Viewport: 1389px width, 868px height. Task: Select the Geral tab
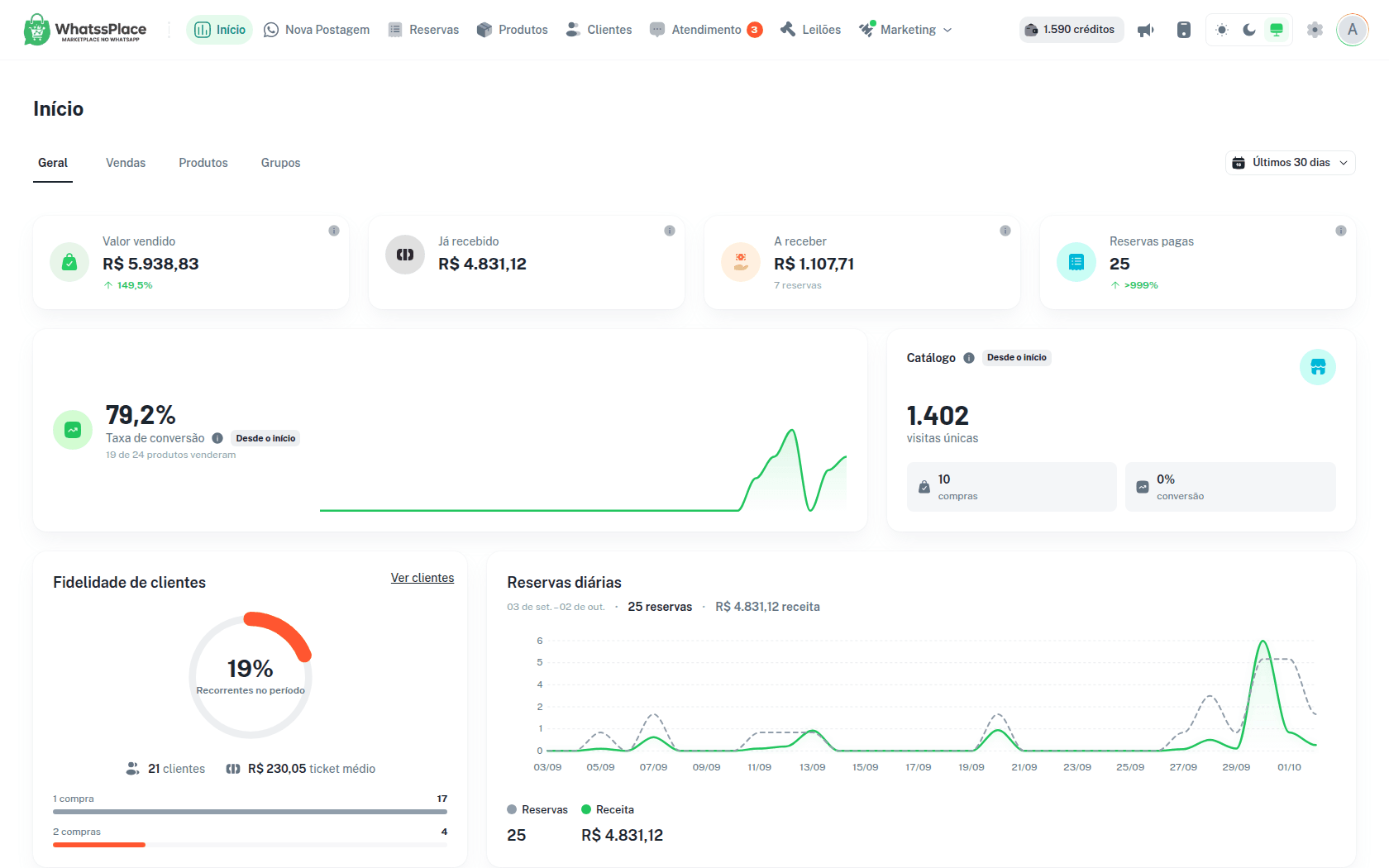point(53,163)
